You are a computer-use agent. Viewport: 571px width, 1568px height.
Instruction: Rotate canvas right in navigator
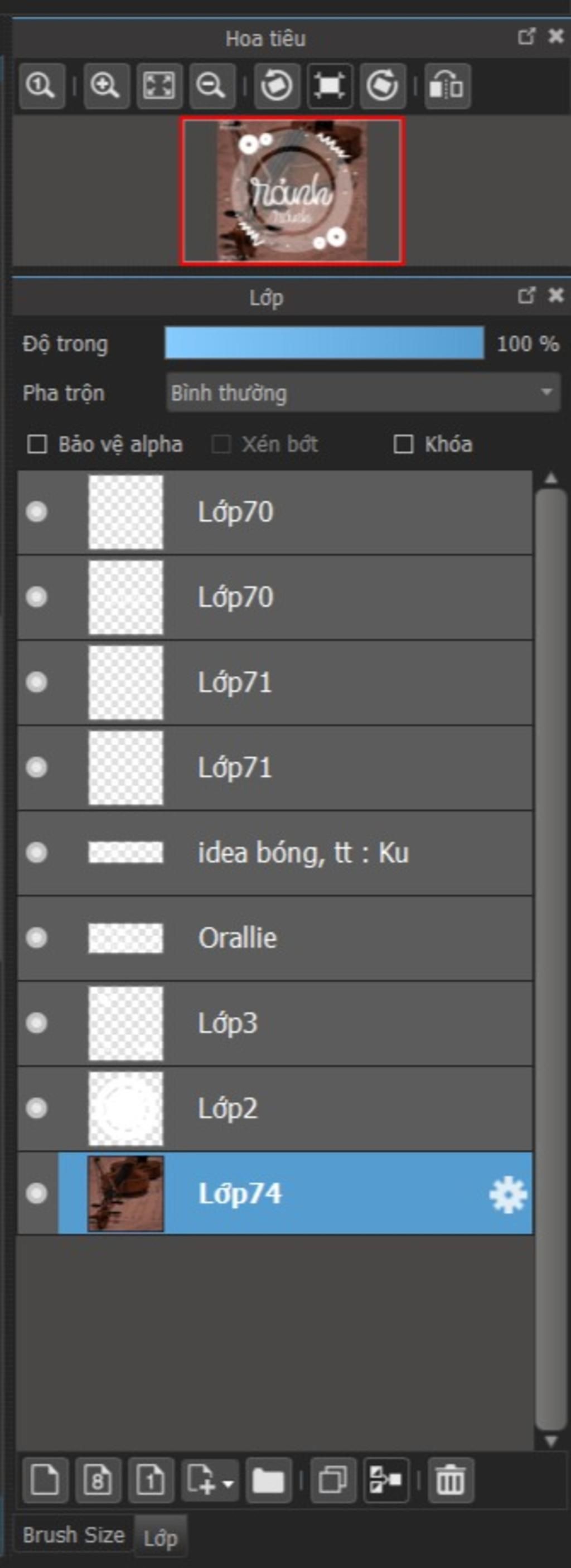[x=383, y=86]
